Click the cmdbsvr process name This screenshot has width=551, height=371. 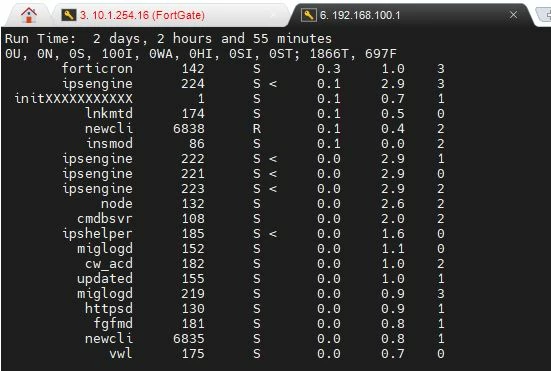(105, 219)
